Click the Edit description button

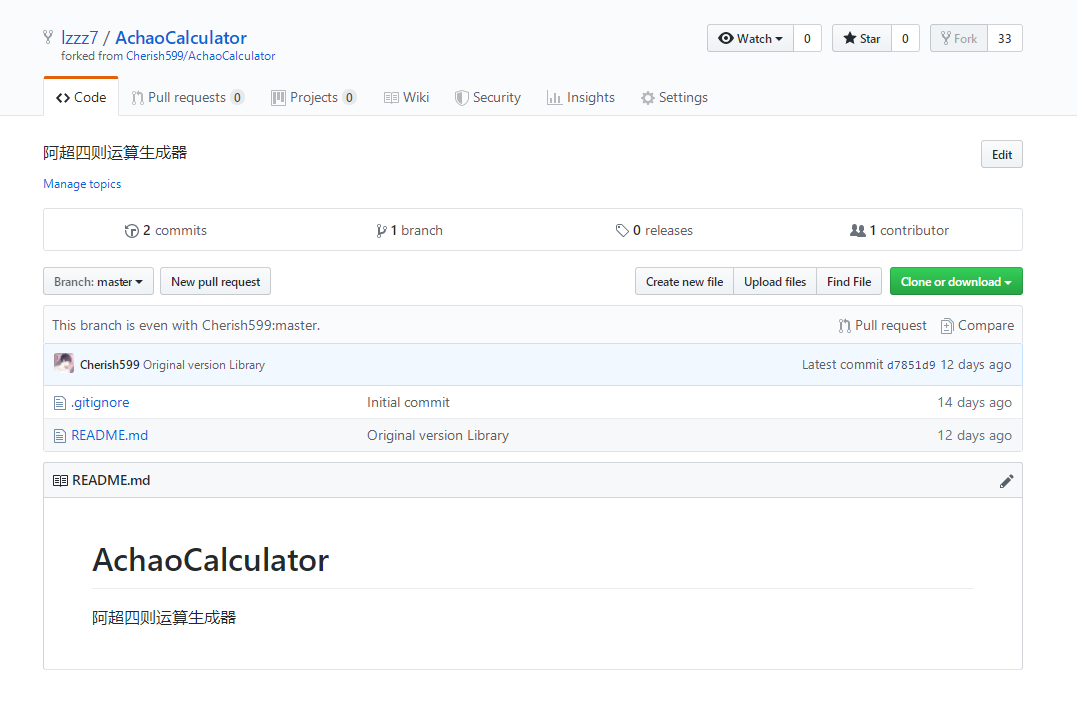pos(1001,155)
